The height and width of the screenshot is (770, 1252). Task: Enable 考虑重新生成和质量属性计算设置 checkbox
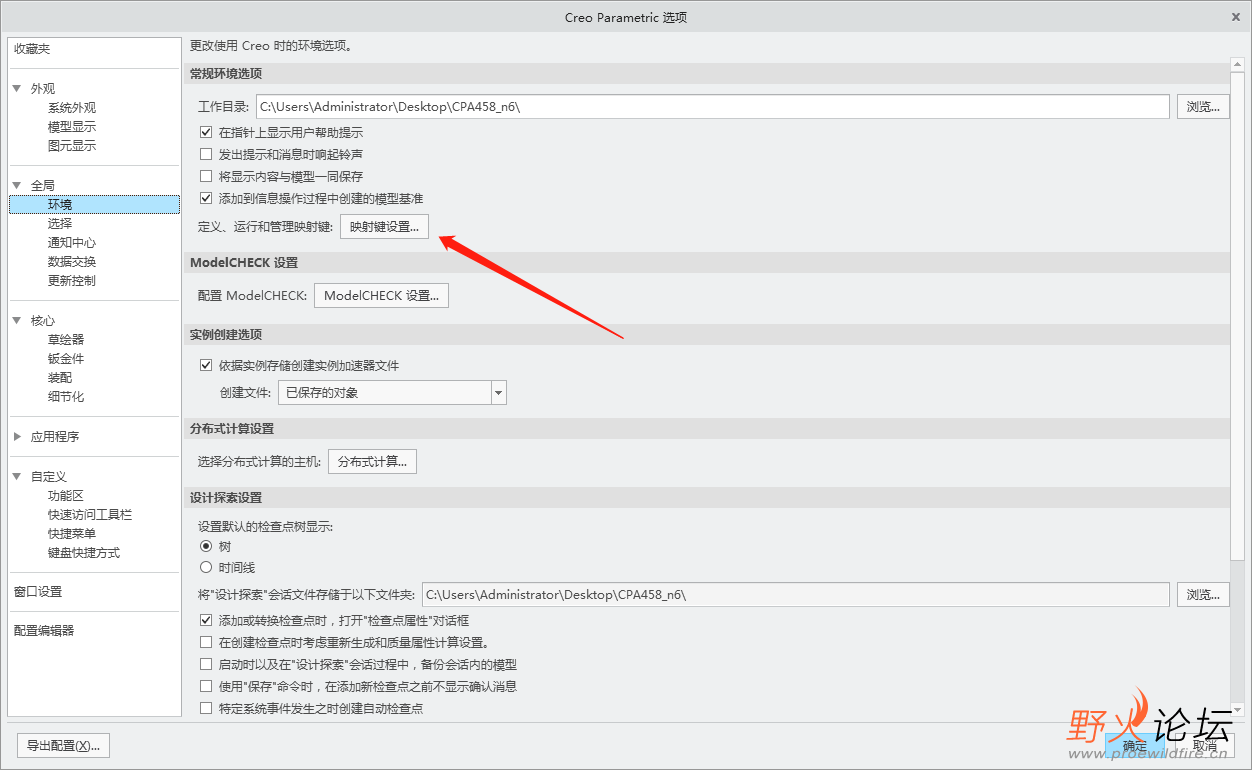[x=206, y=642]
